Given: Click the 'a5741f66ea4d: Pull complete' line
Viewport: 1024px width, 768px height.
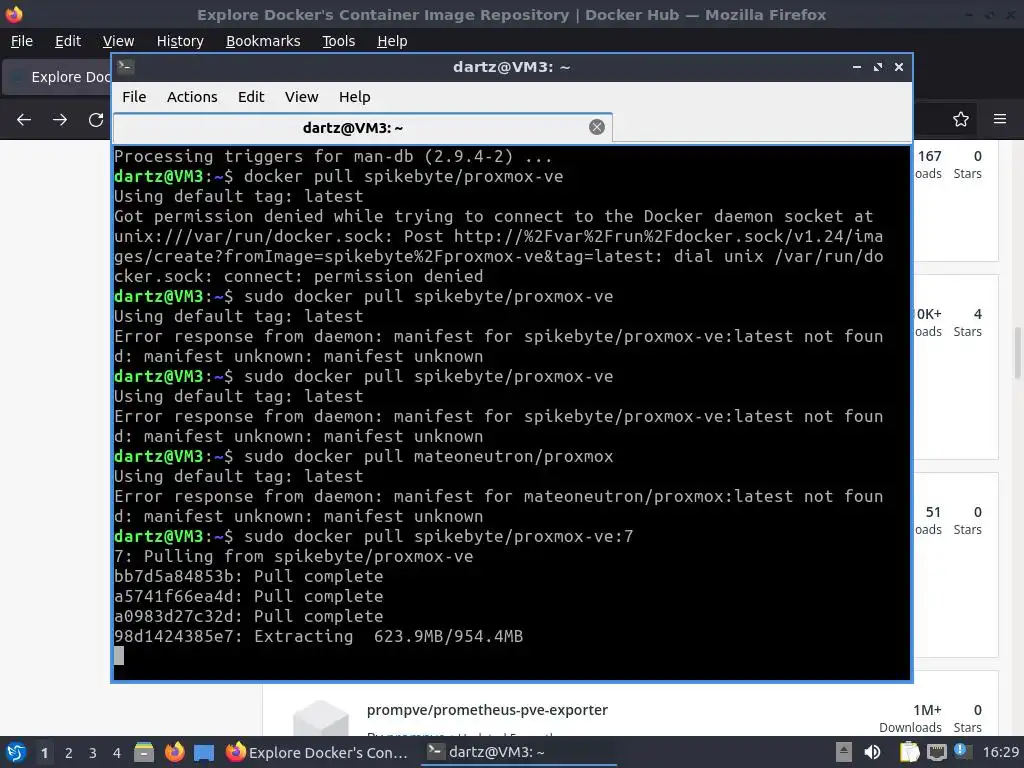Looking at the screenshot, I should 248,596.
